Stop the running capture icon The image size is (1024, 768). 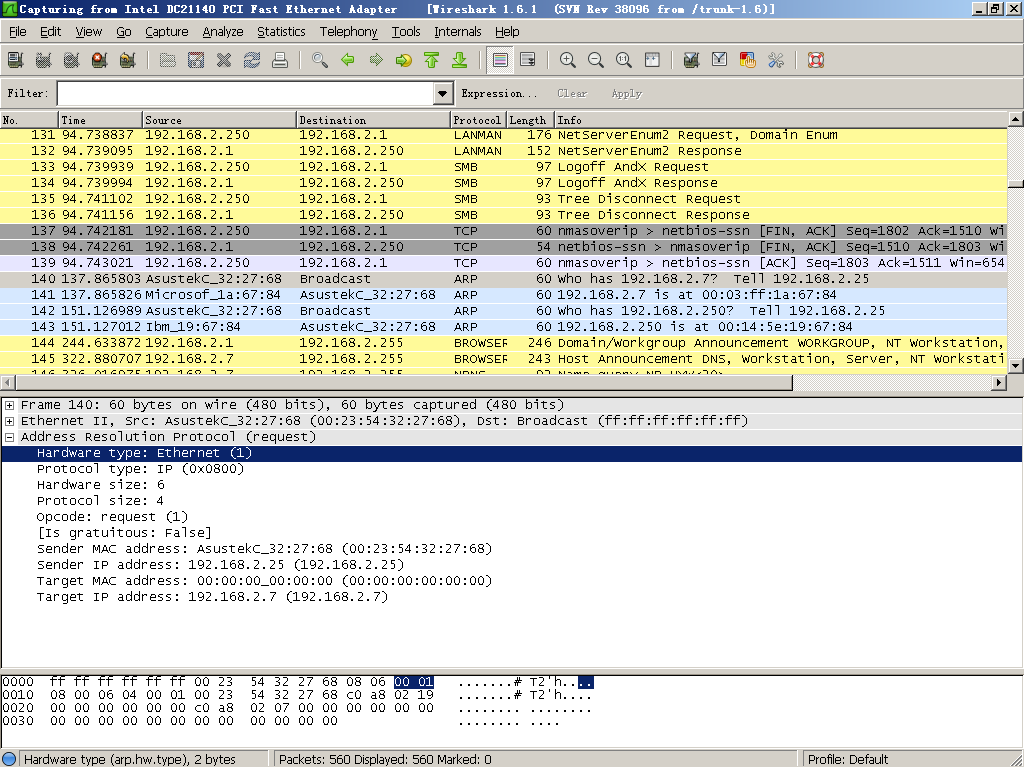pos(100,60)
